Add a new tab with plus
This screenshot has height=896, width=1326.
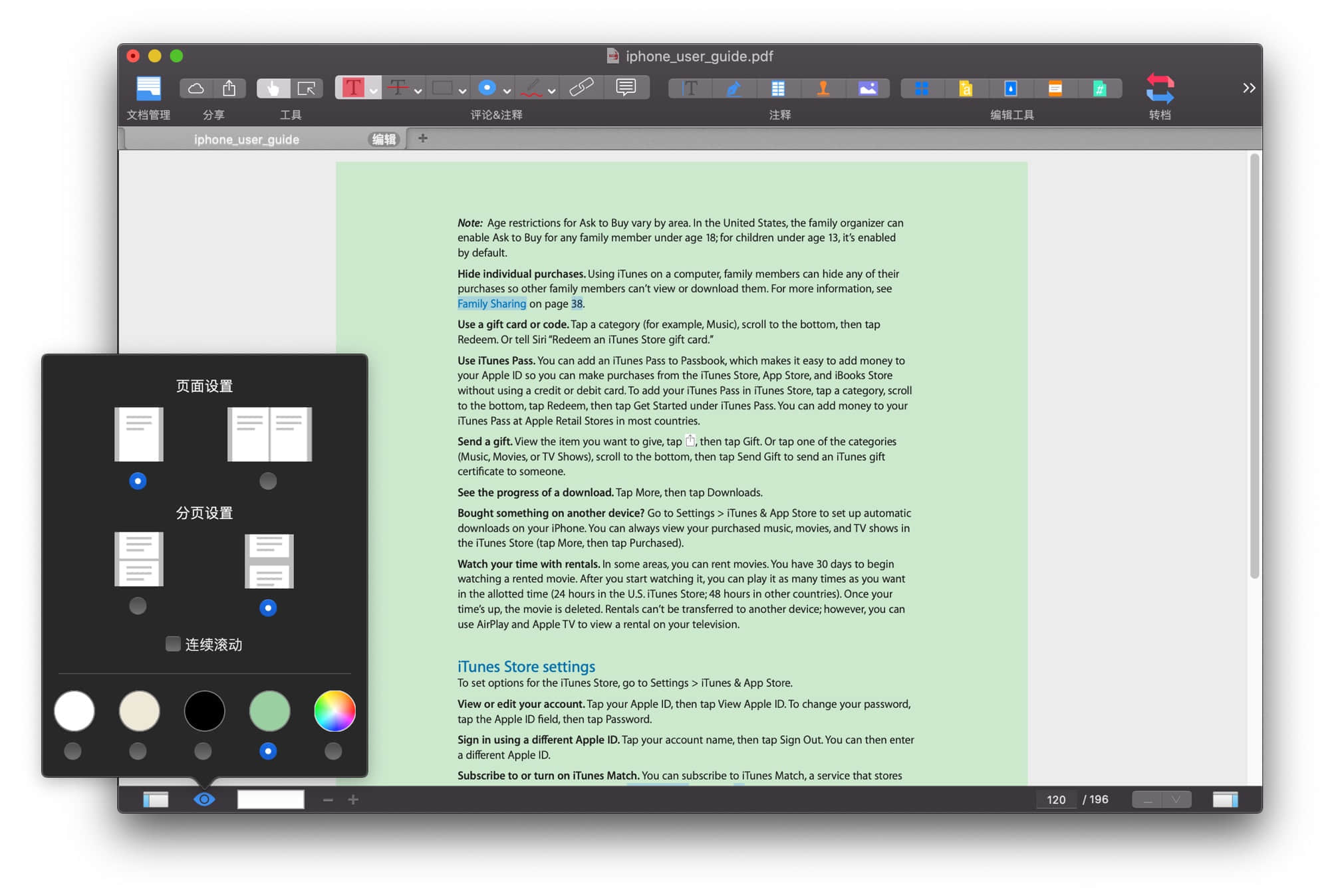tap(422, 138)
